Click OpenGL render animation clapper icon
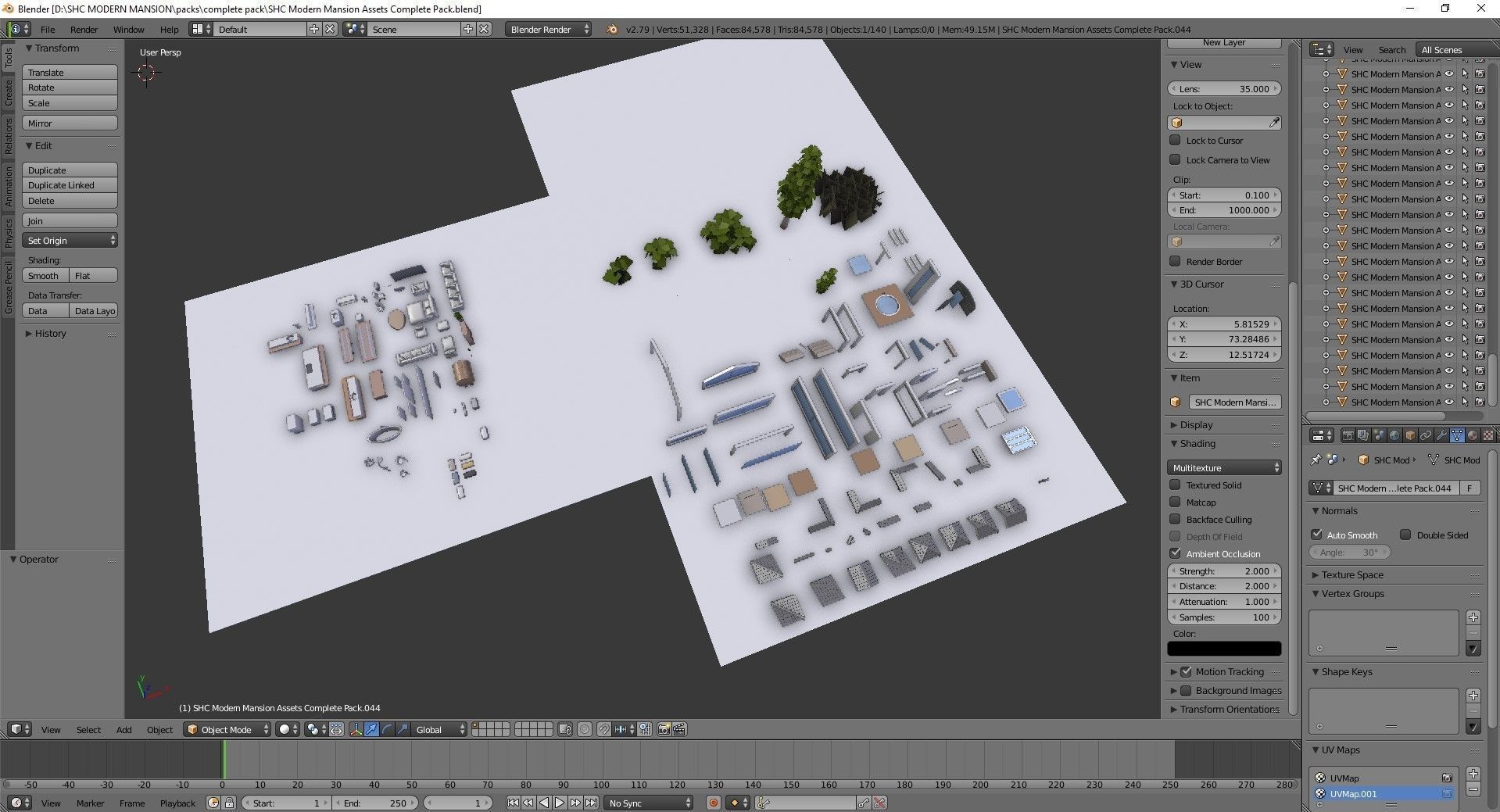 679,729
